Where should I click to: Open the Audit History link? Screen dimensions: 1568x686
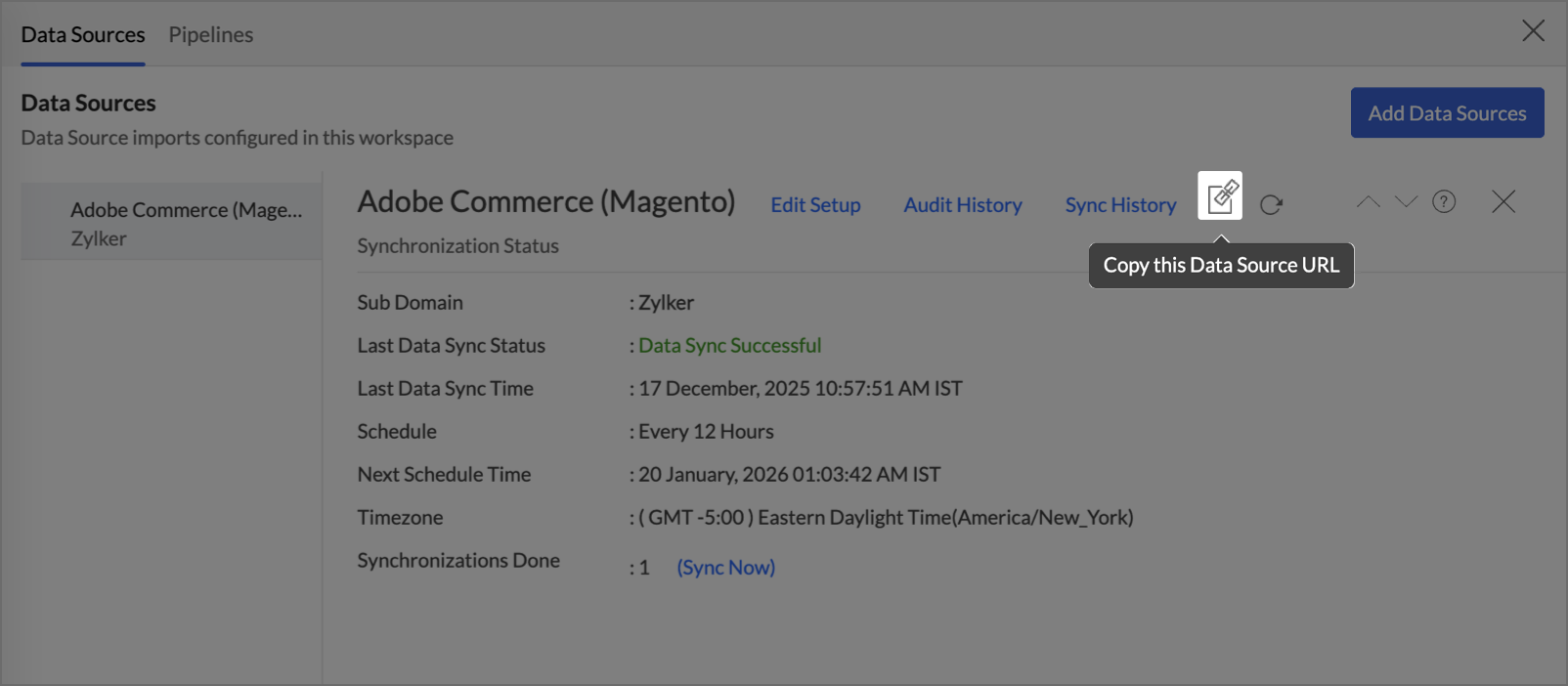click(x=963, y=205)
